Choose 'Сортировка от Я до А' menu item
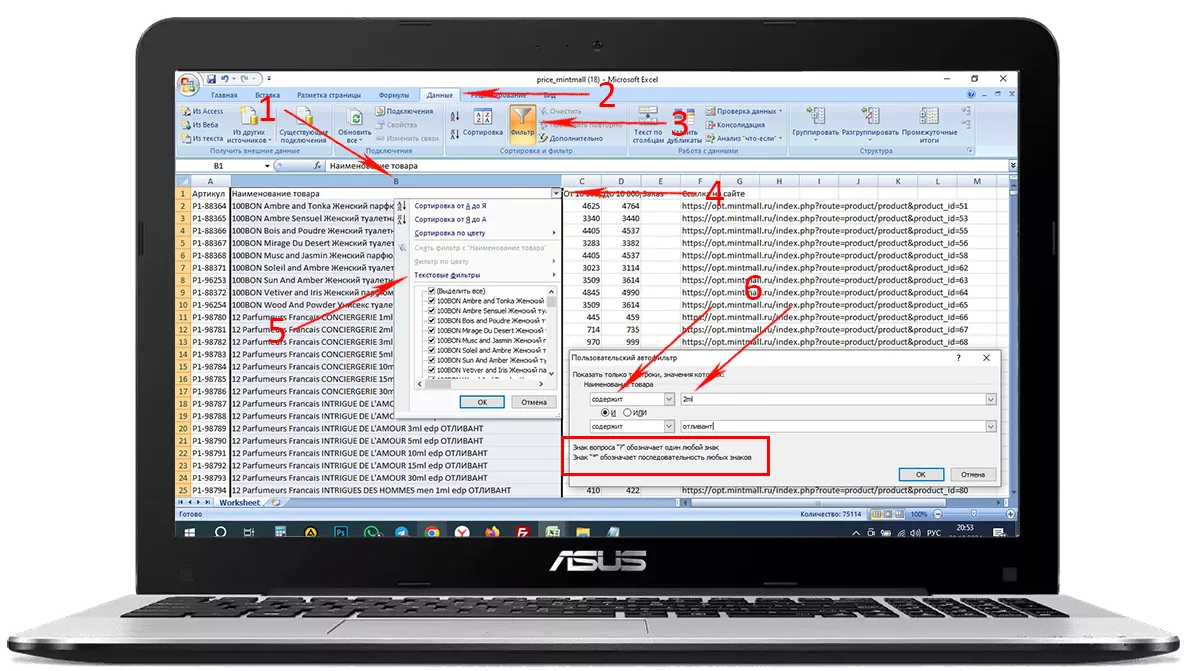 click(x=451, y=219)
